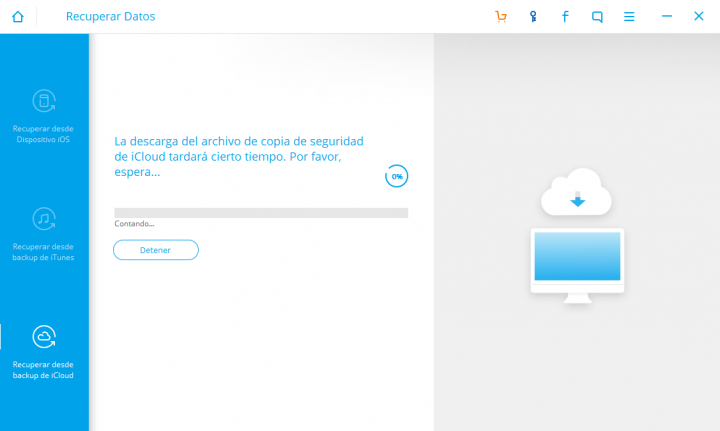Click the 'Recuperar Datos' title
The image size is (720, 431).
pyautogui.click(x=110, y=16)
